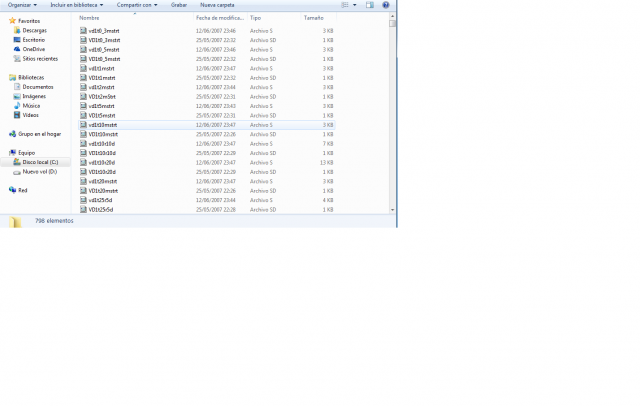Sort by the Nombre column header
The image size is (640, 406).
90,18
